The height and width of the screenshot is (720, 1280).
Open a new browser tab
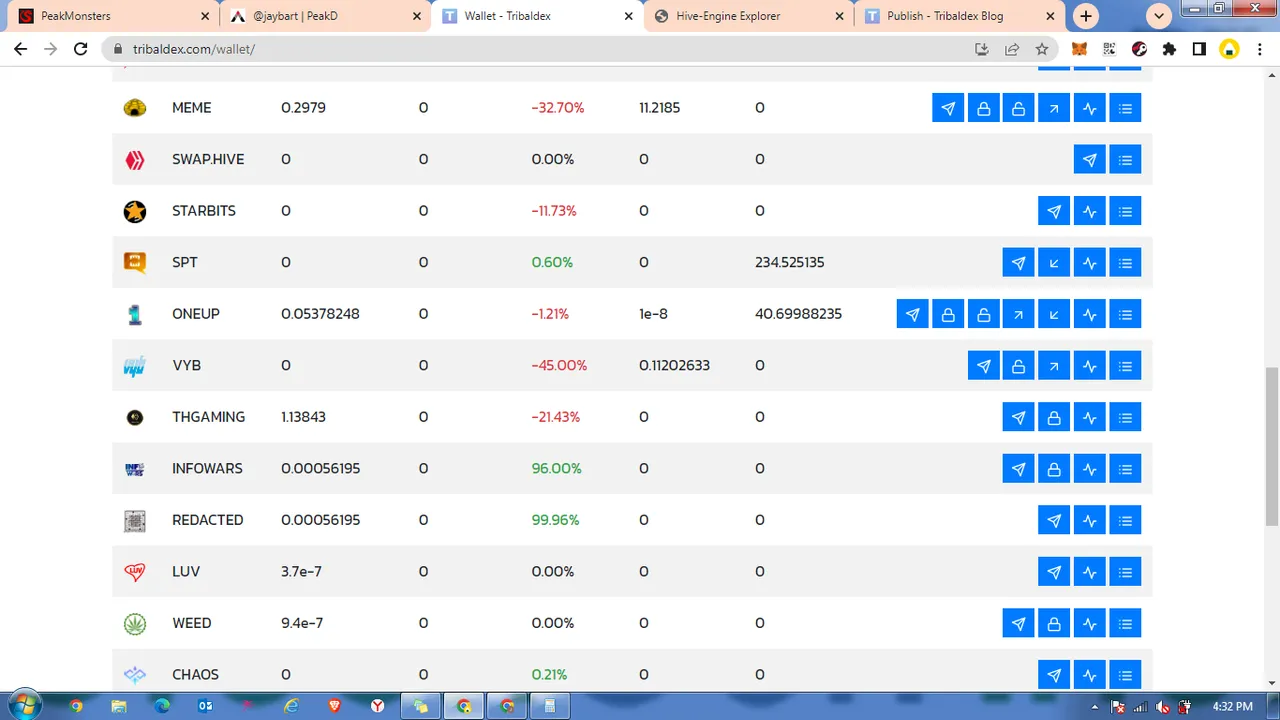tap(1086, 16)
